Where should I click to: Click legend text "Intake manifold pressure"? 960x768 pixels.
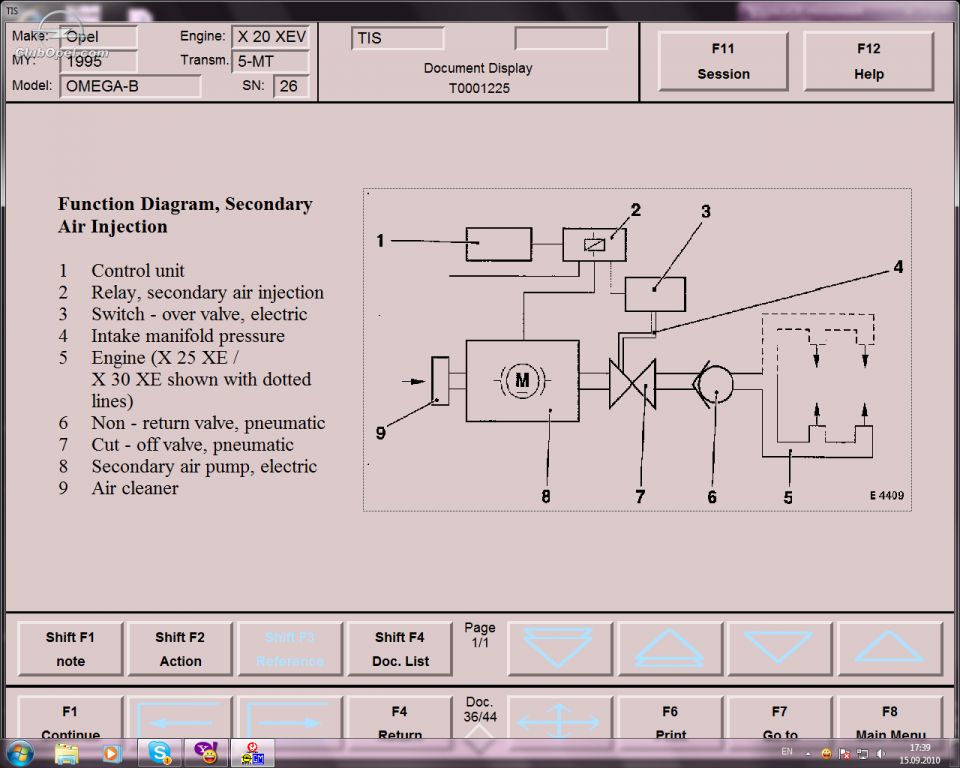click(188, 336)
